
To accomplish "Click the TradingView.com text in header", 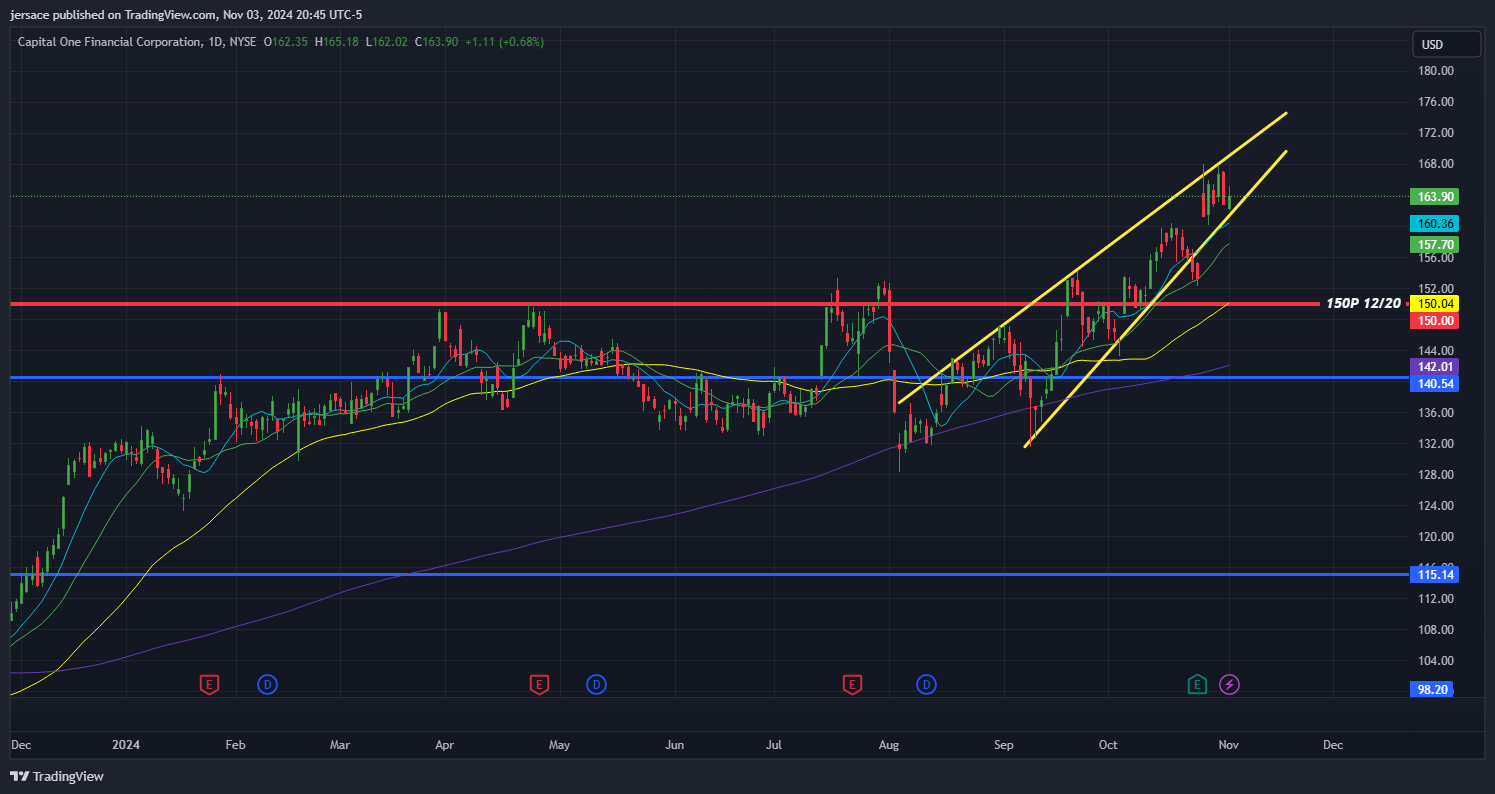I will (170, 15).
